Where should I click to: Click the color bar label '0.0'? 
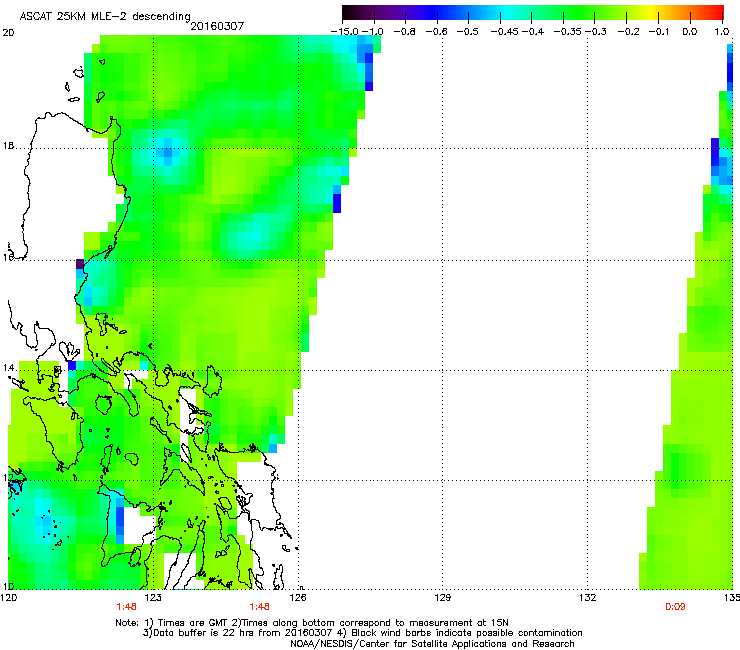[x=690, y=32]
